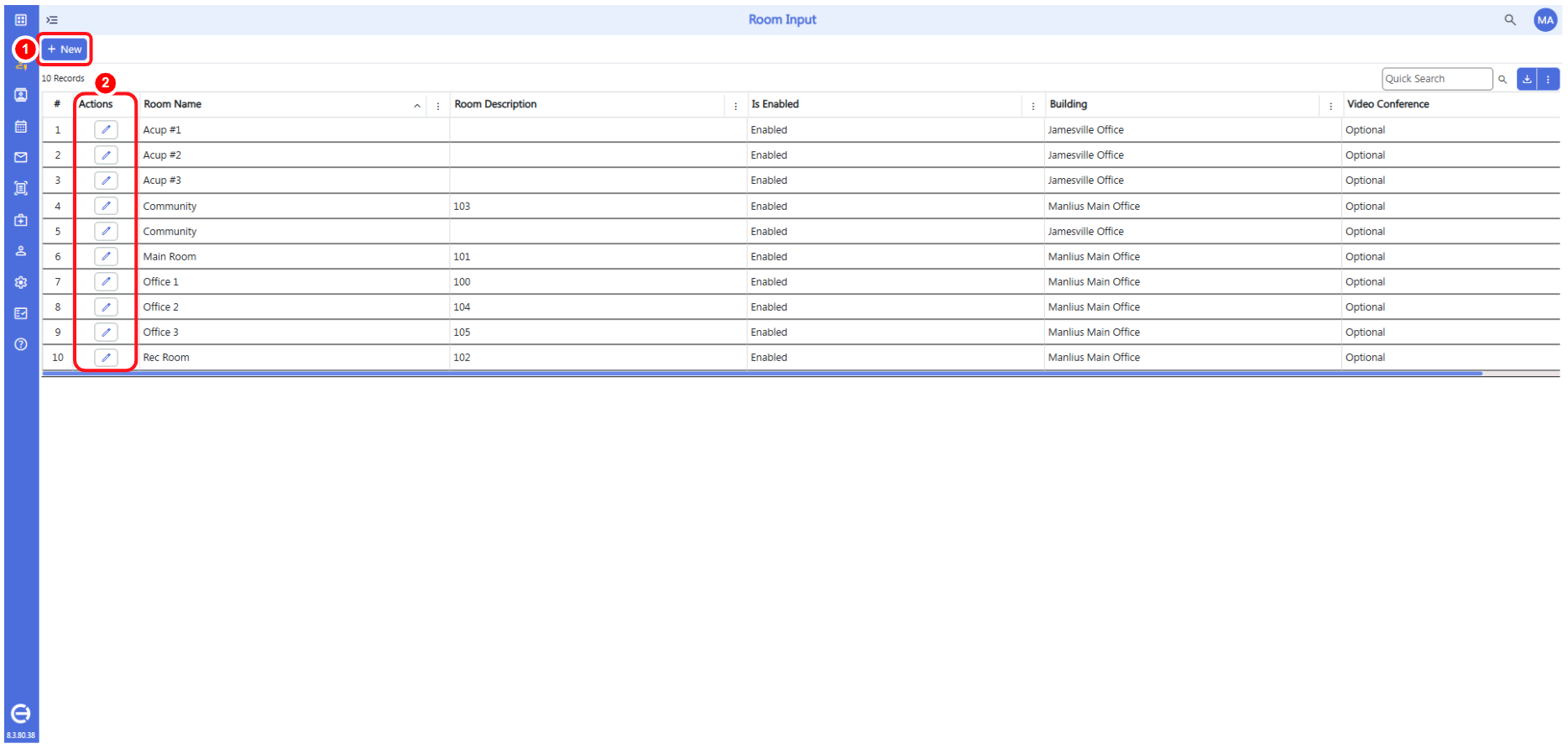Screen dimensions: 1568x749
Task: Toggle Room Name sort arrow
Action: pos(417,106)
